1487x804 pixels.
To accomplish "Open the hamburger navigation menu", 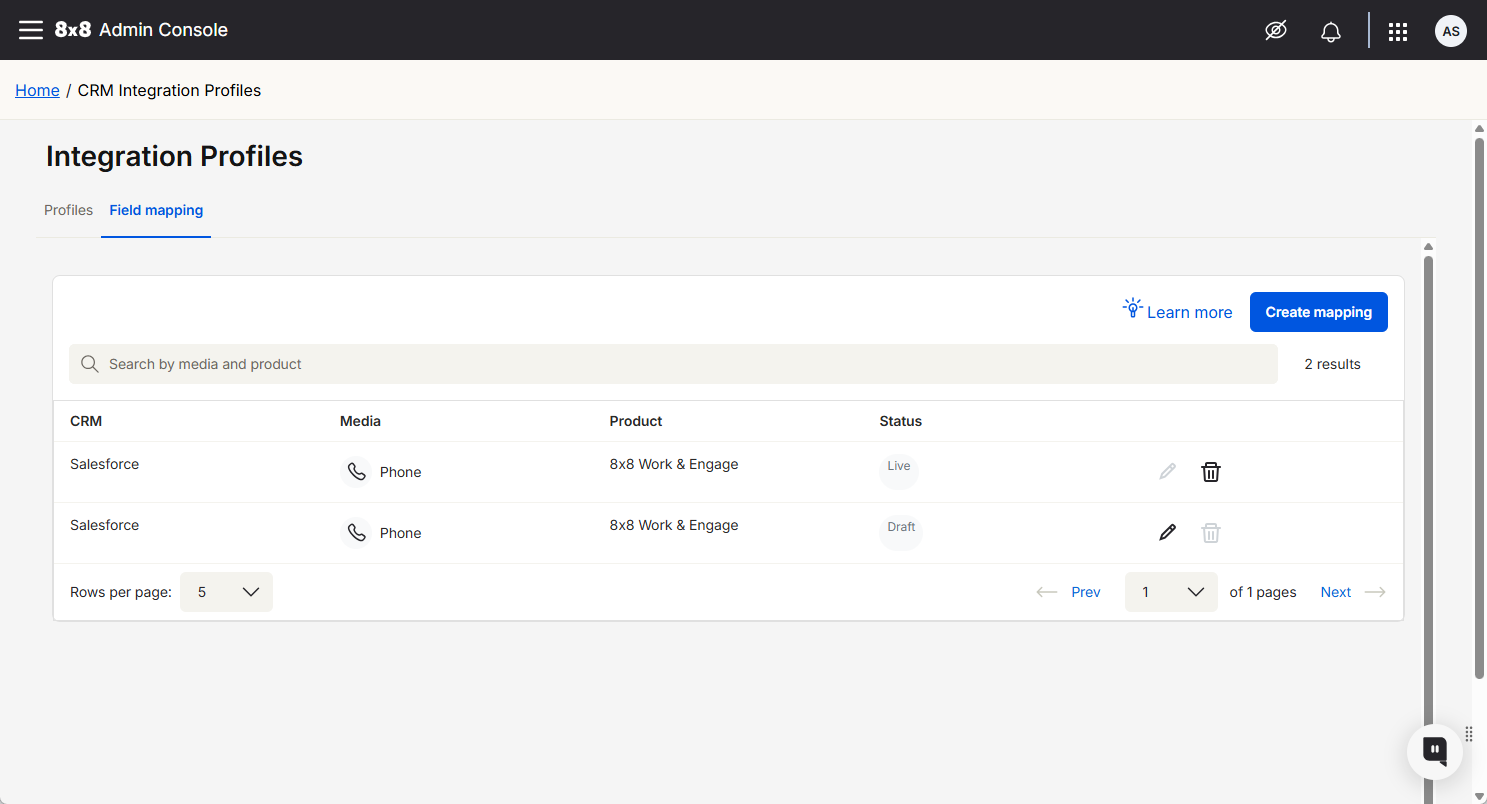I will pos(31,30).
